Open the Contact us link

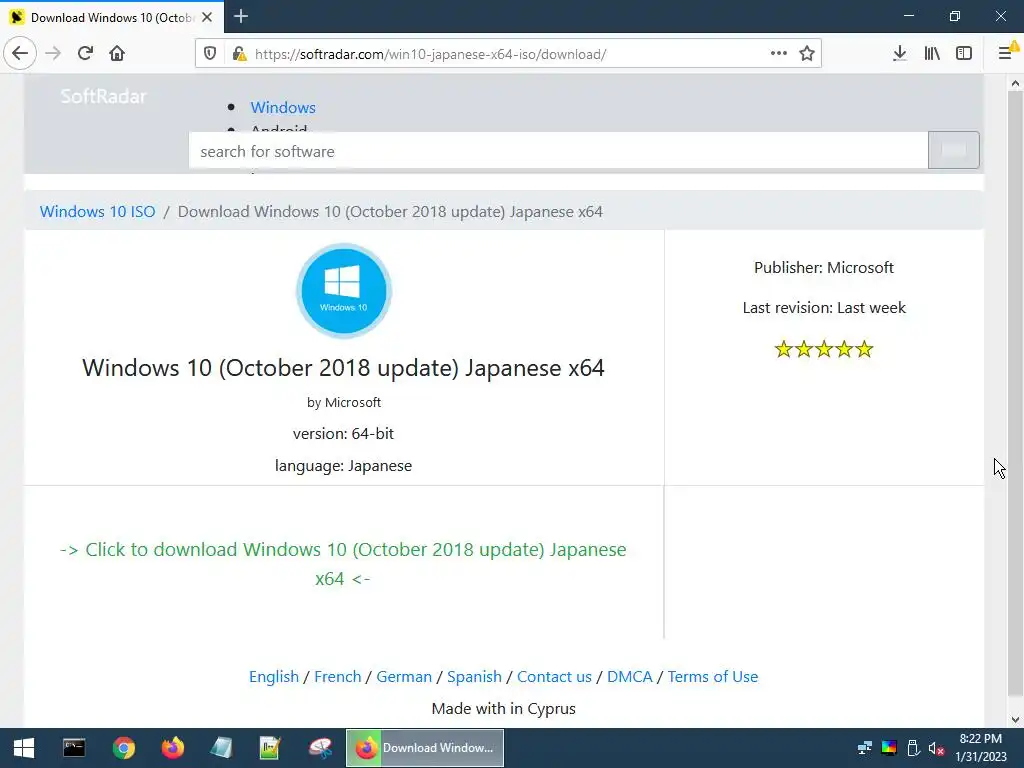[x=554, y=677]
